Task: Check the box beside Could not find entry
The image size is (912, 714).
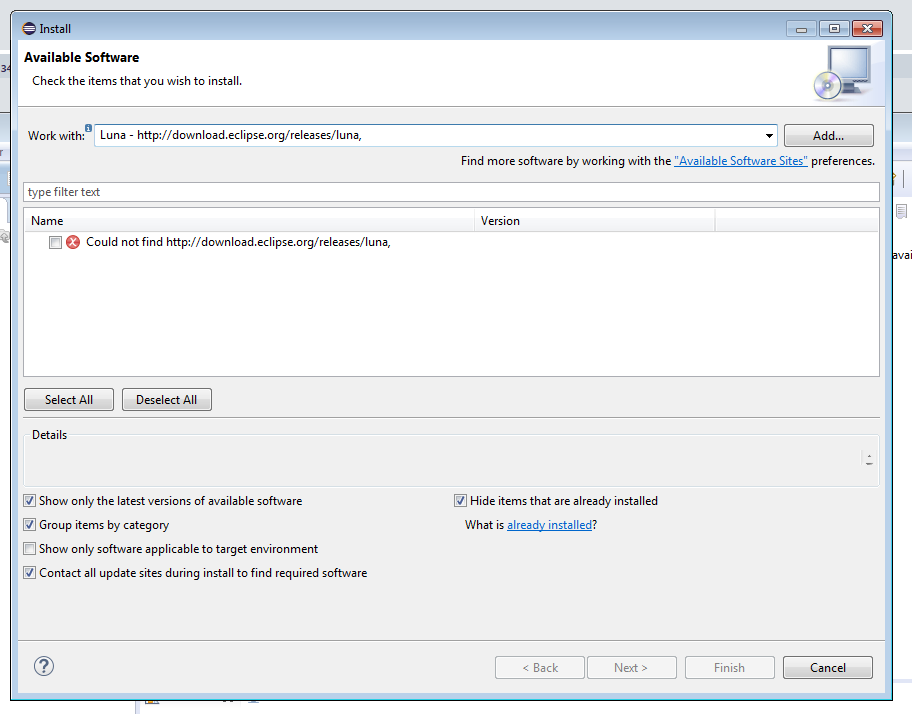Action: [x=55, y=242]
